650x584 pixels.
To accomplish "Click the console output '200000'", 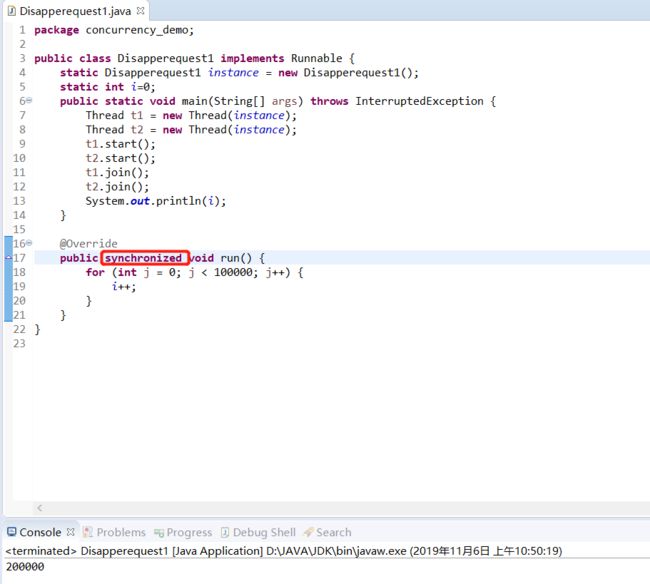I will (x=25, y=567).
